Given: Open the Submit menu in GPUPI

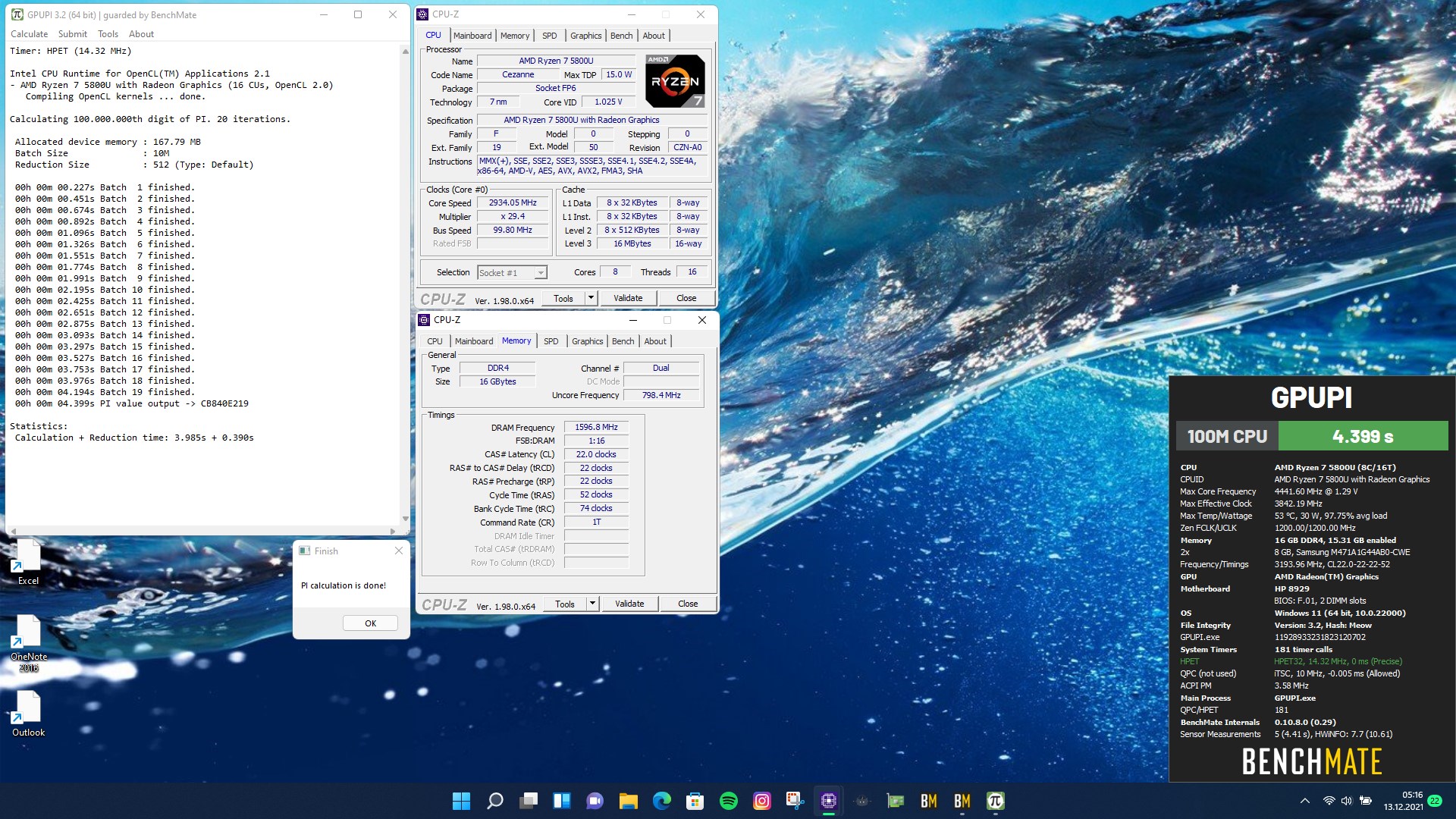Looking at the screenshot, I should (x=73, y=34).
